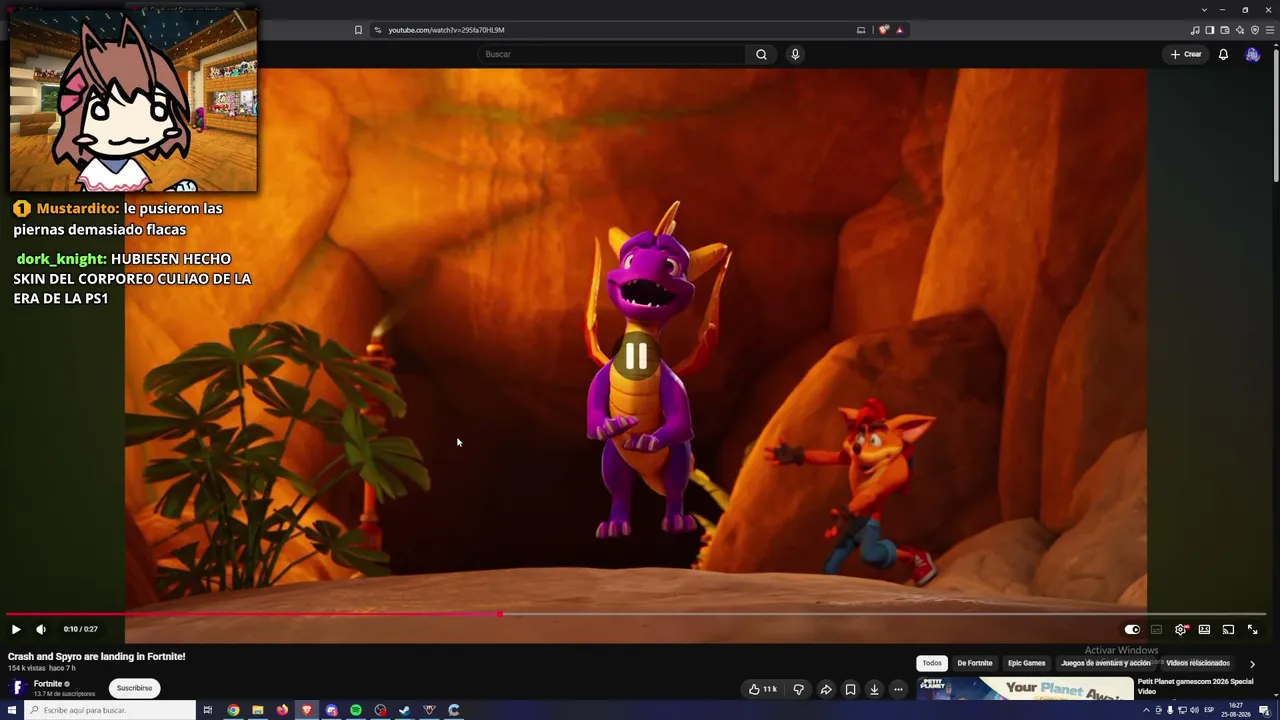Open File Explorer from the taskbar
1280x720 pixels.
[x=258, y=710]
